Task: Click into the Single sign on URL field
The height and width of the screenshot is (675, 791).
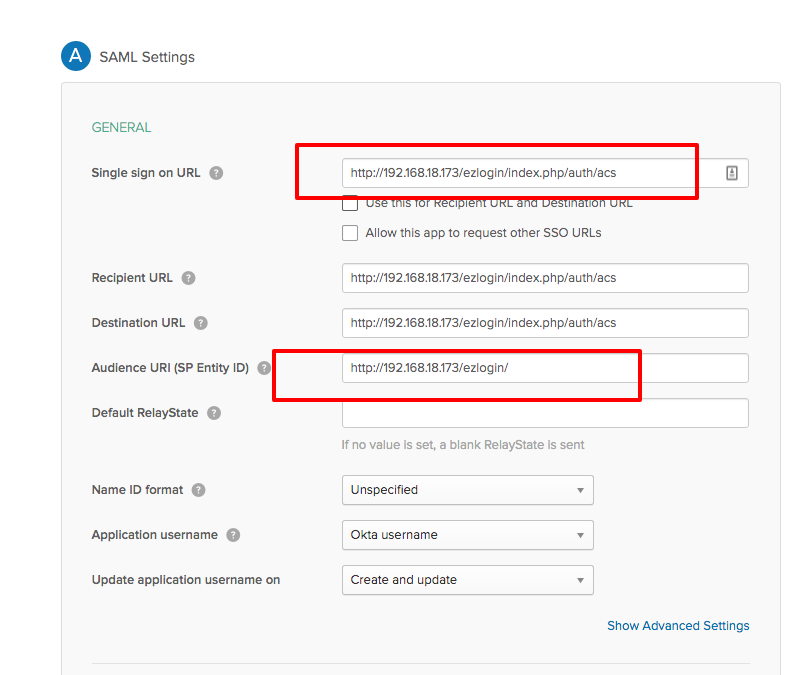Action: tap(545, 173)
